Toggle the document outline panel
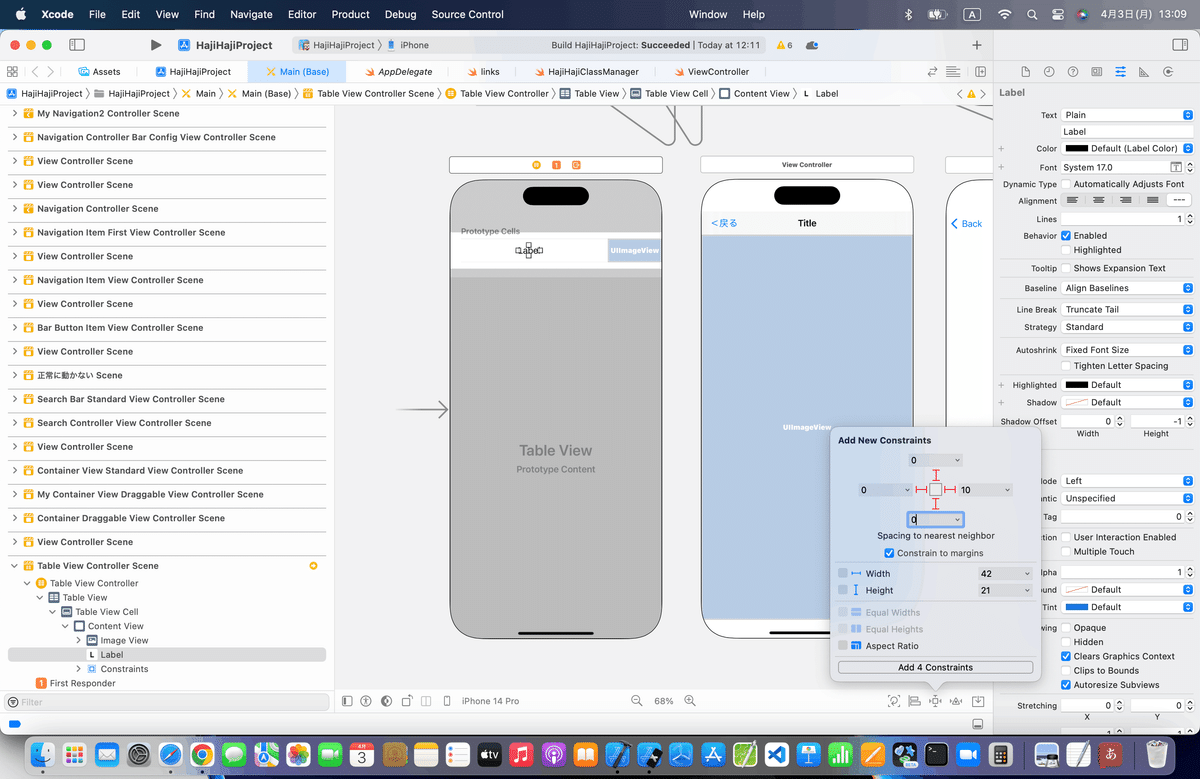 (x=347, y=701)
